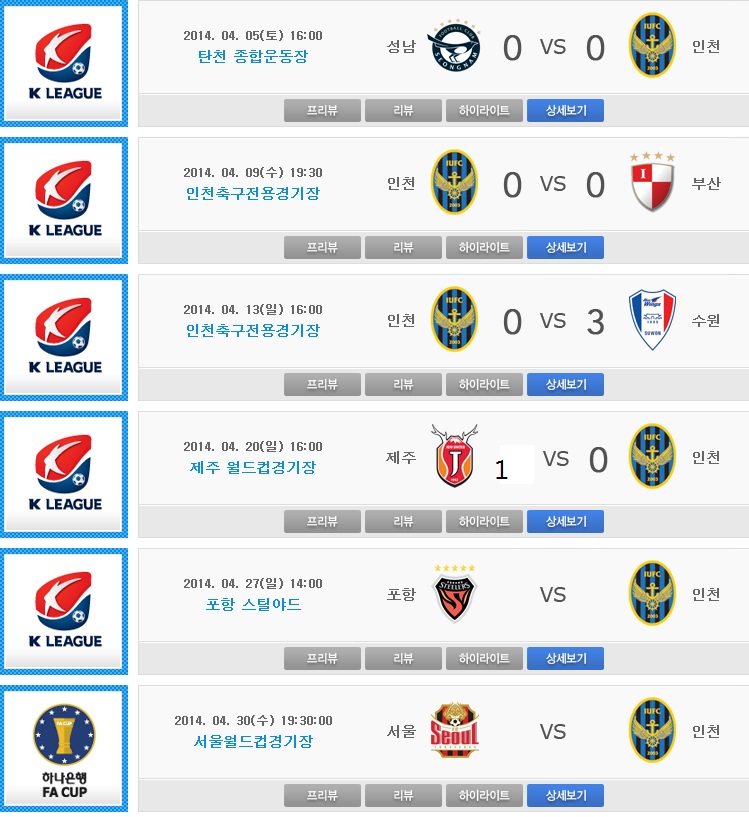Click the Pohang Steelers logo
749x817 pixels.
pos(454,593)
